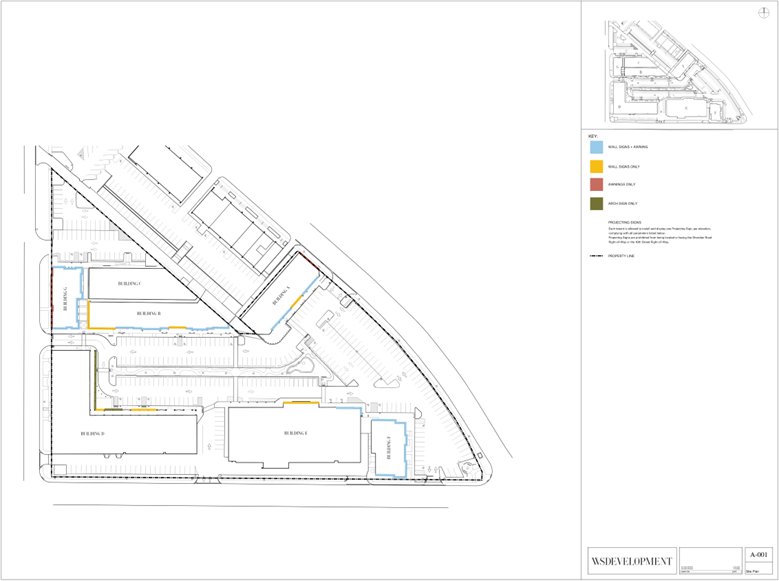The width and height of the screenshot is (779, 581).
Task: Select the Building F label
Action: 389,447
